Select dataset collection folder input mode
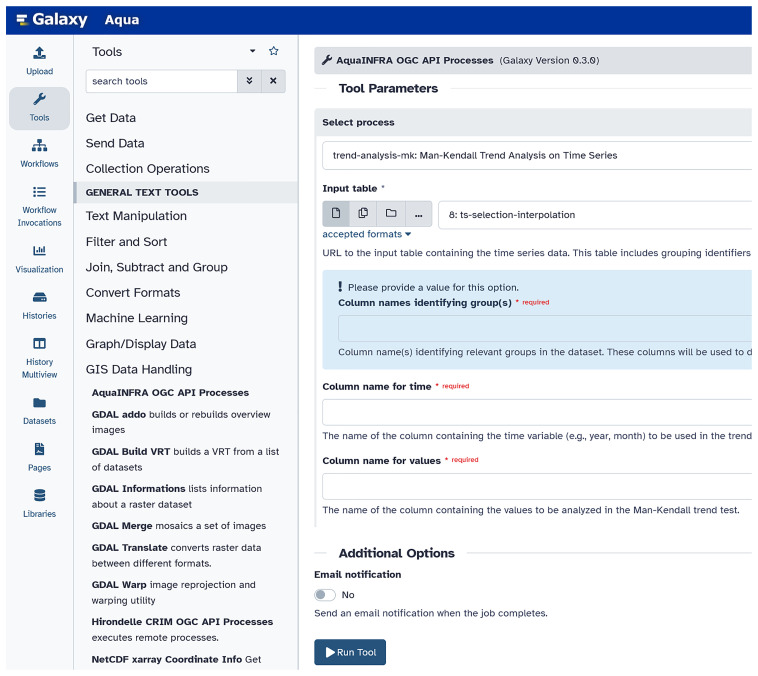The image size is (758, 676). point(391,213)
